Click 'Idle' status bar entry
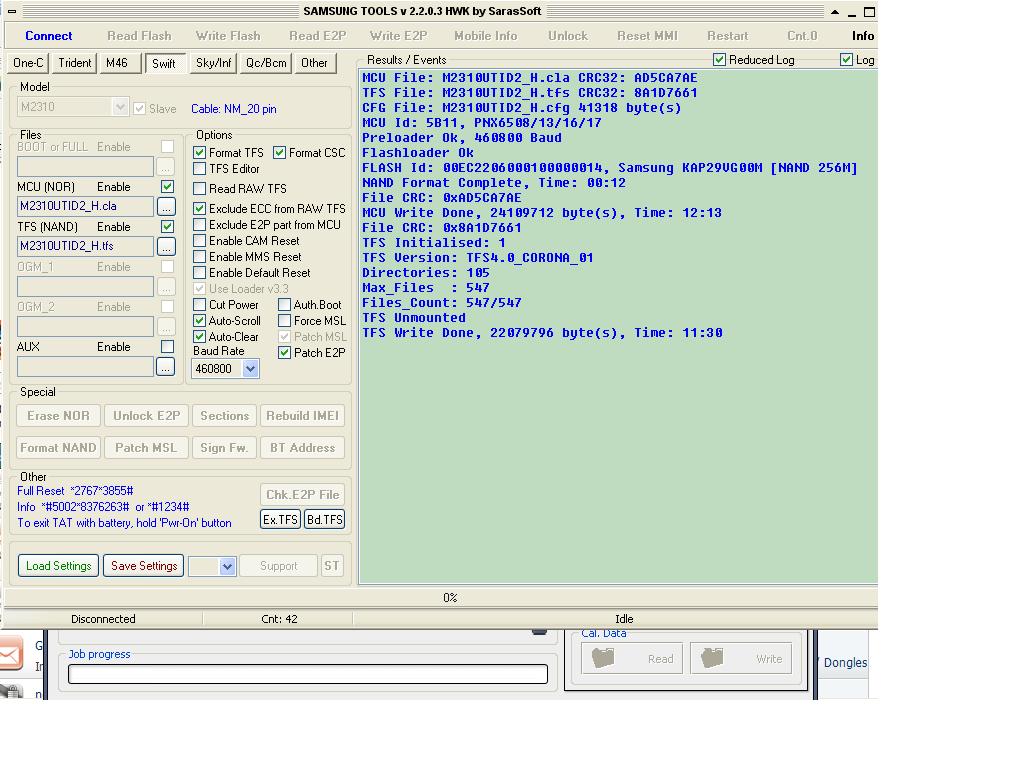Screen dimensions: 1024x768 pyautogui.click(x=624, y=619)
